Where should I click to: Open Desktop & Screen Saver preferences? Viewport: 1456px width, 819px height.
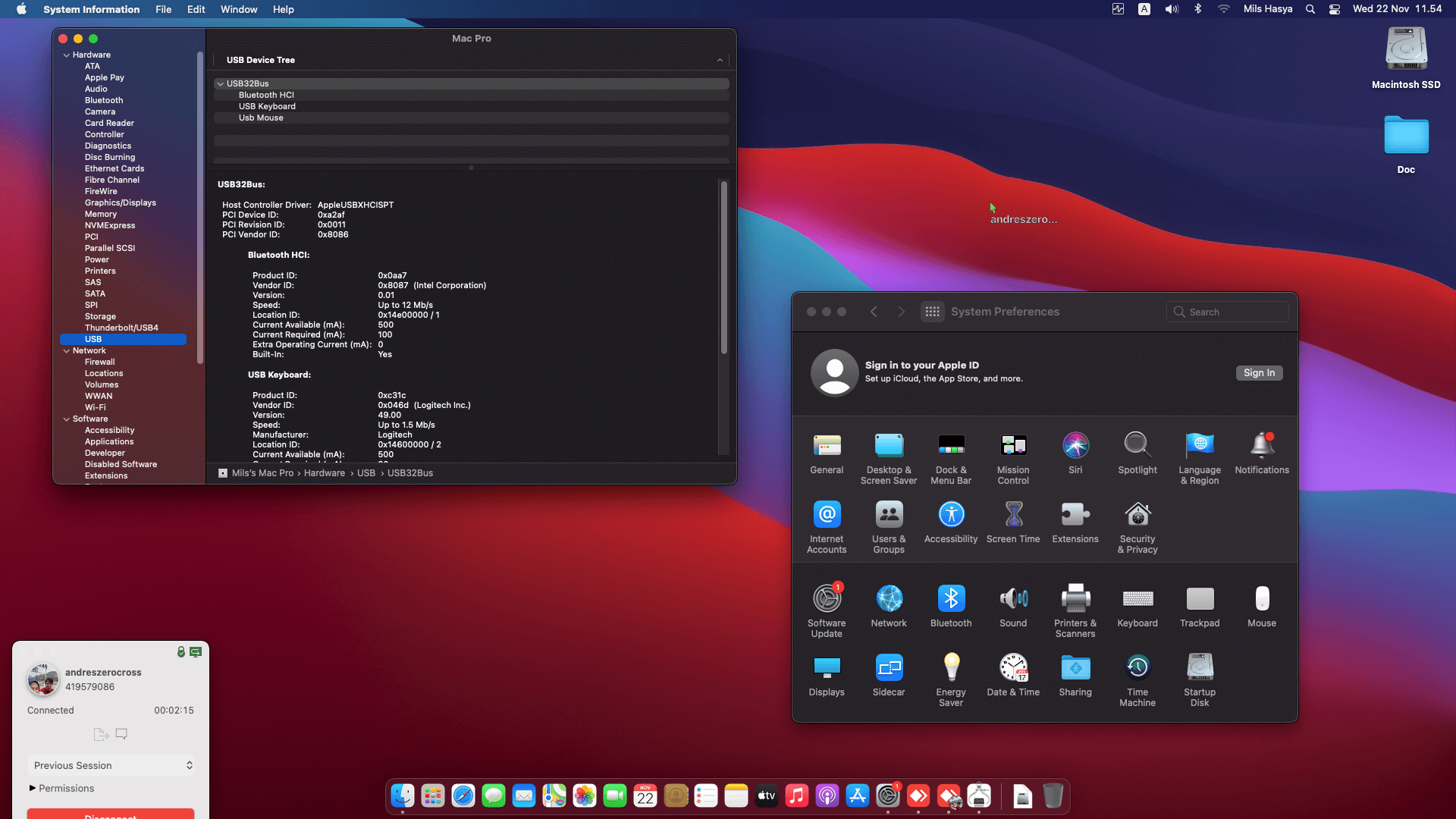[889, 459]
